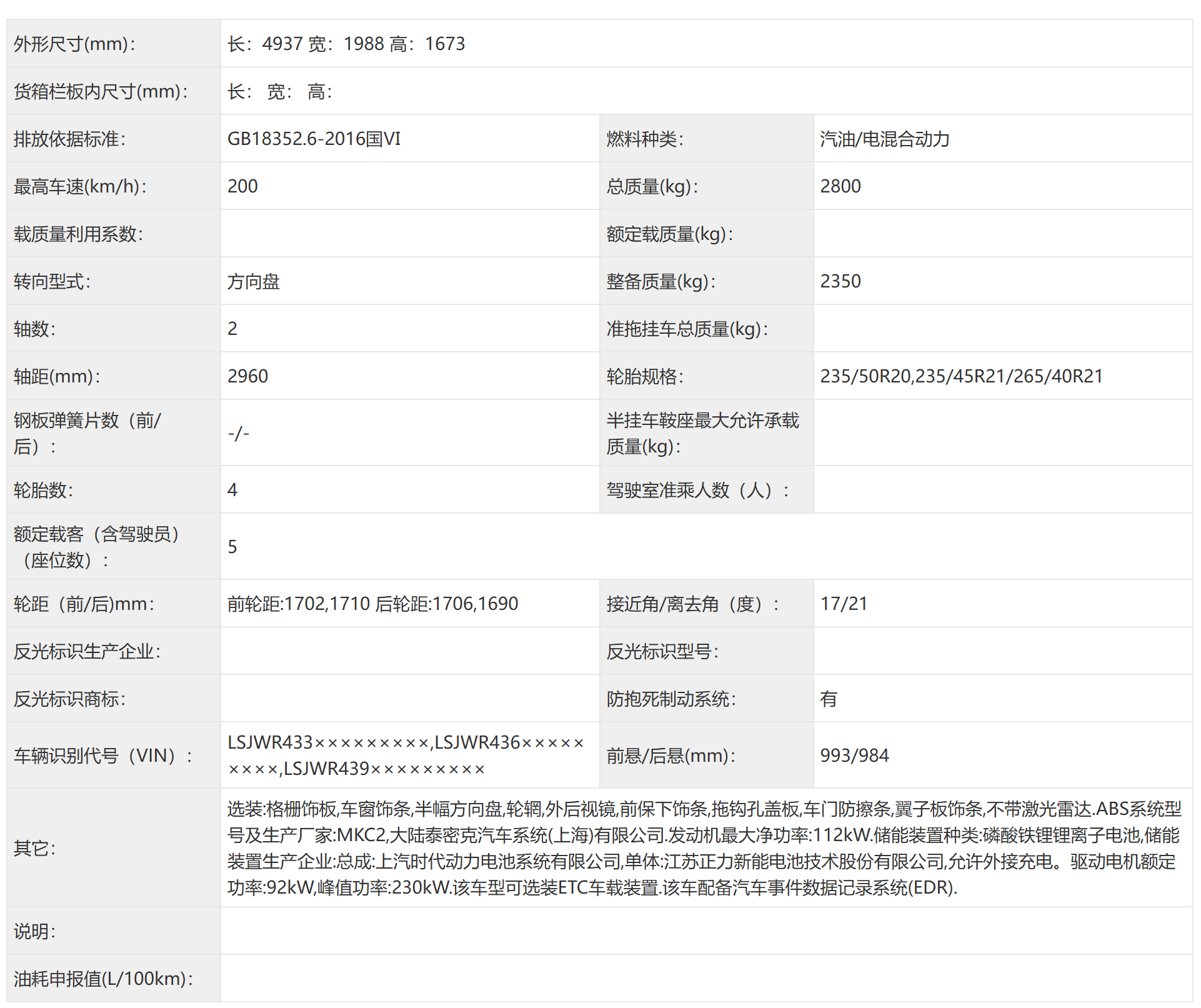Click the 车辆识别代号(VIN) label
Image resolution: width=1201 pixels, height=1008 pixels.
click(103, 756)
